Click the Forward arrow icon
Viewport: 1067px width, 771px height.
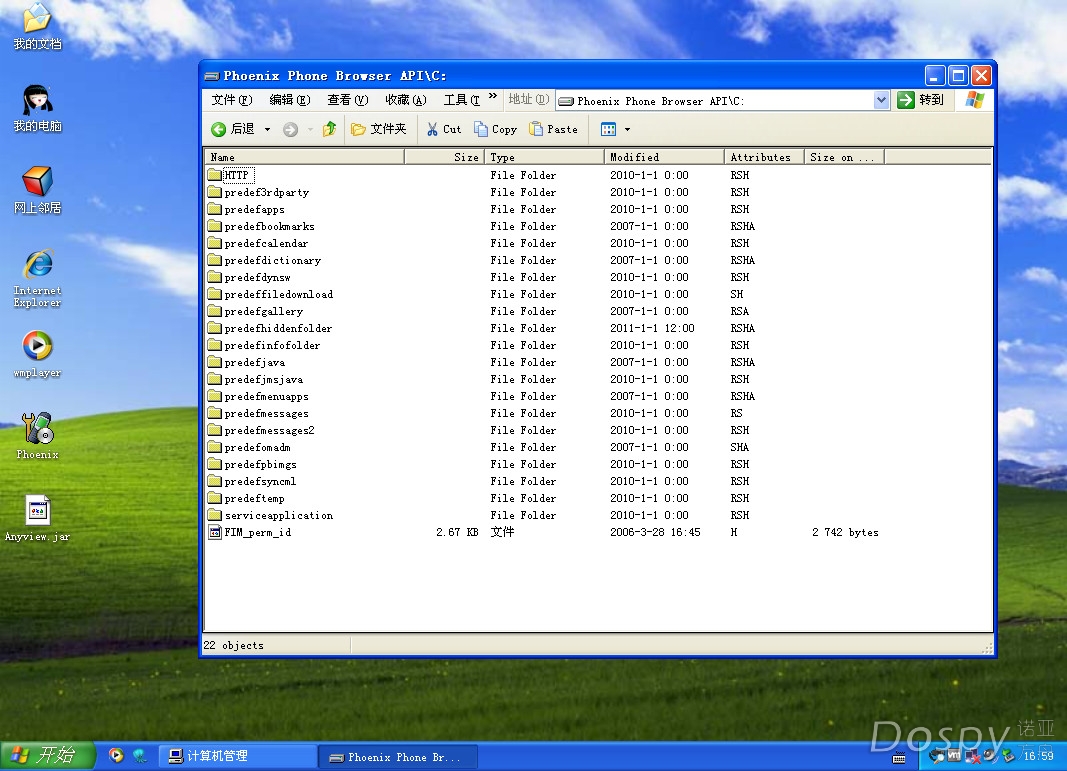(x=291, y=129)
